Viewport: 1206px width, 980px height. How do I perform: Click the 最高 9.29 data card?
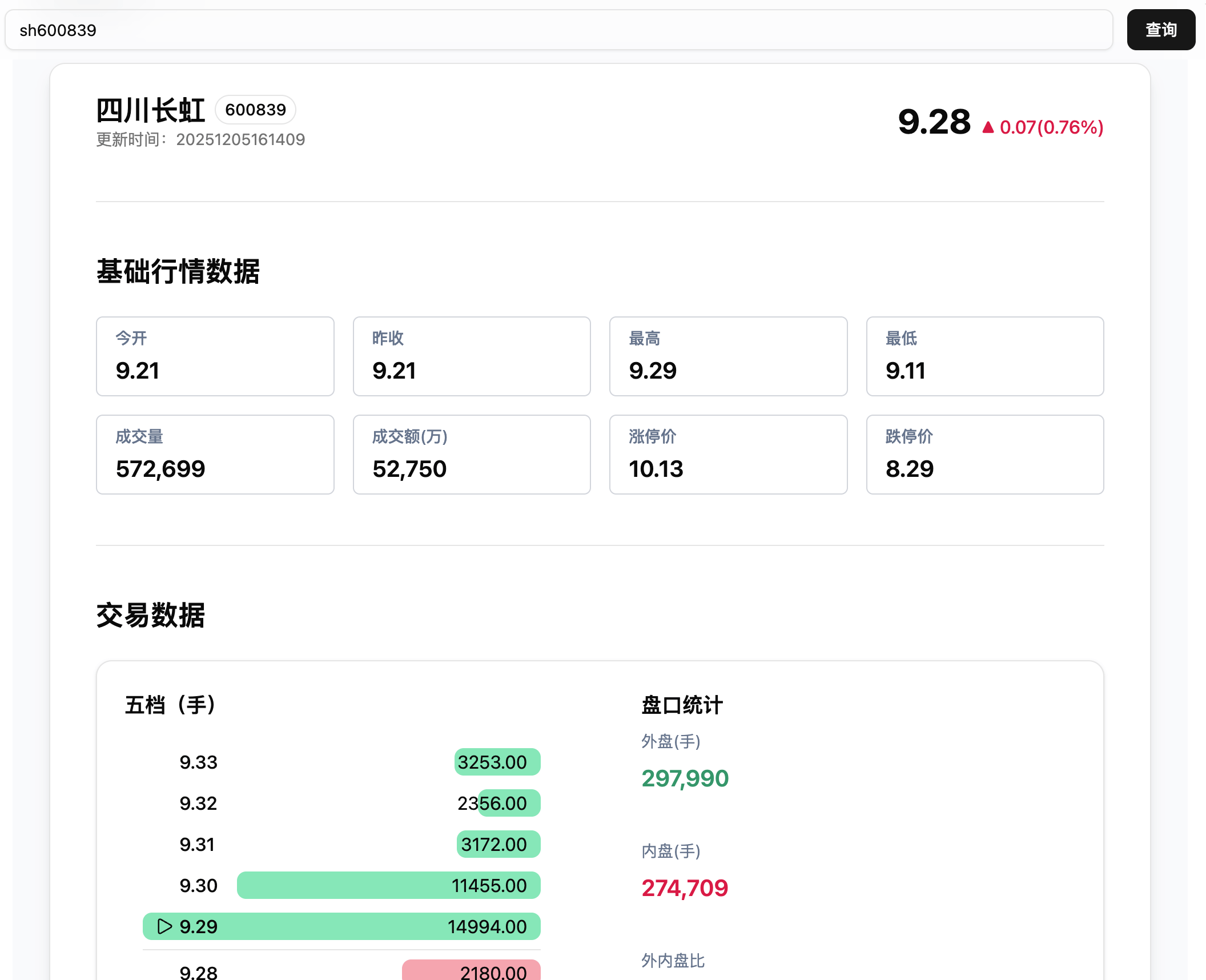coord(728,356)
